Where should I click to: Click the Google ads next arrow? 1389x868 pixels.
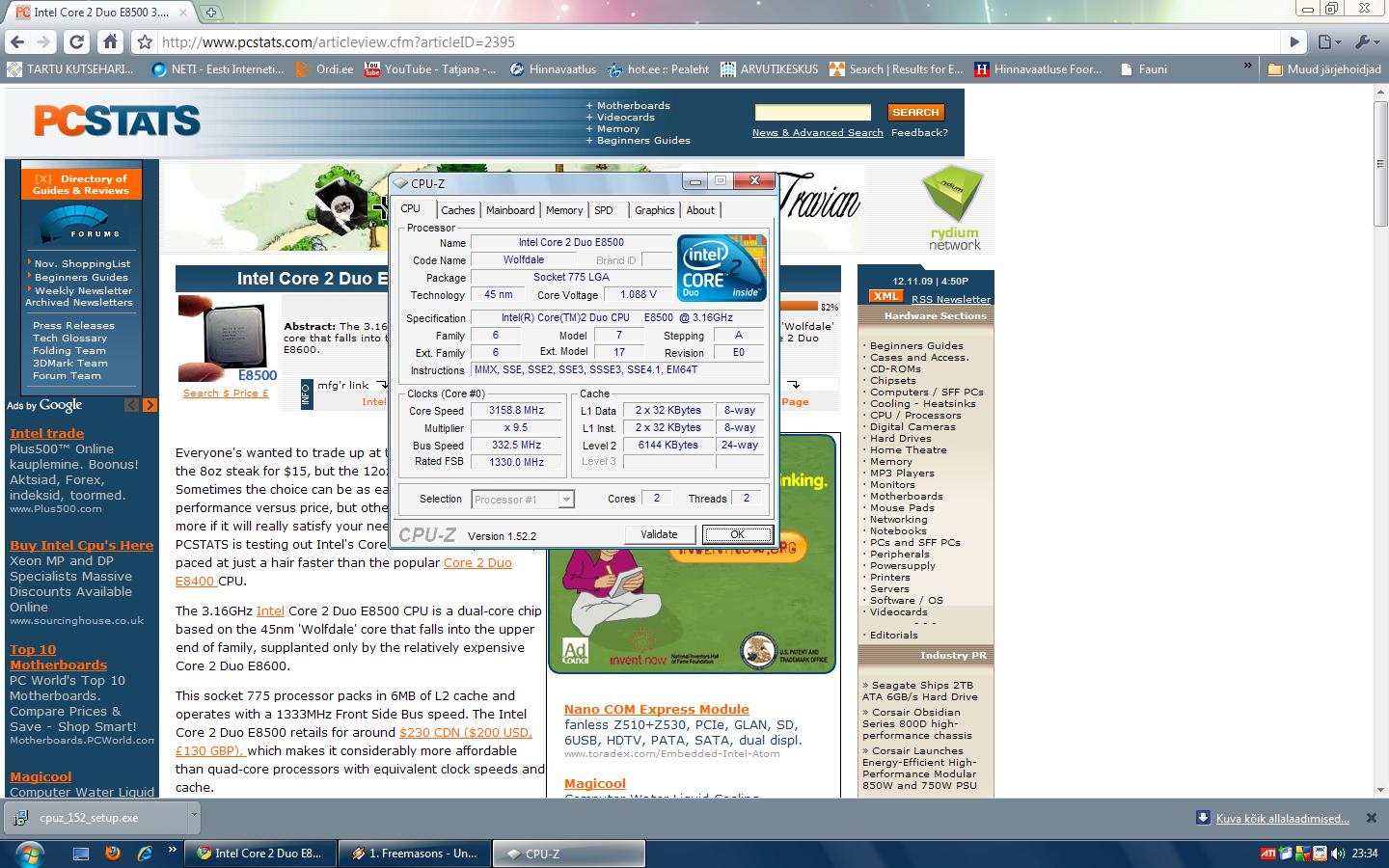pos(150,405)
